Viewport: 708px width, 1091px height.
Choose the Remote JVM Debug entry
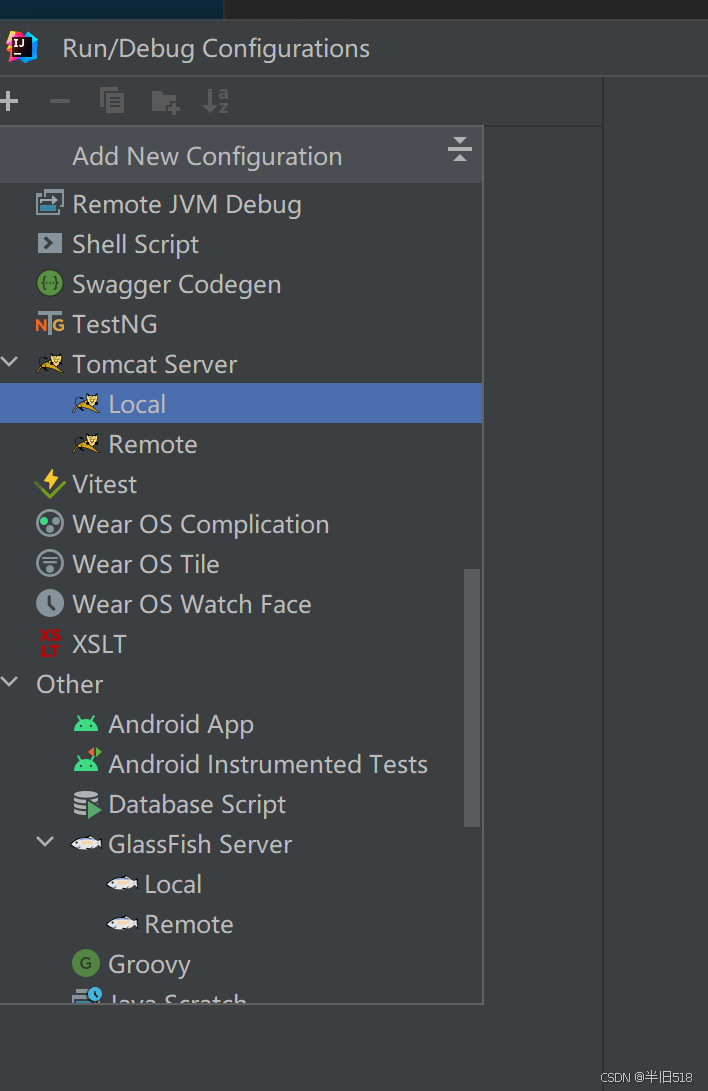pyautogui.click(x=241, y=204)
